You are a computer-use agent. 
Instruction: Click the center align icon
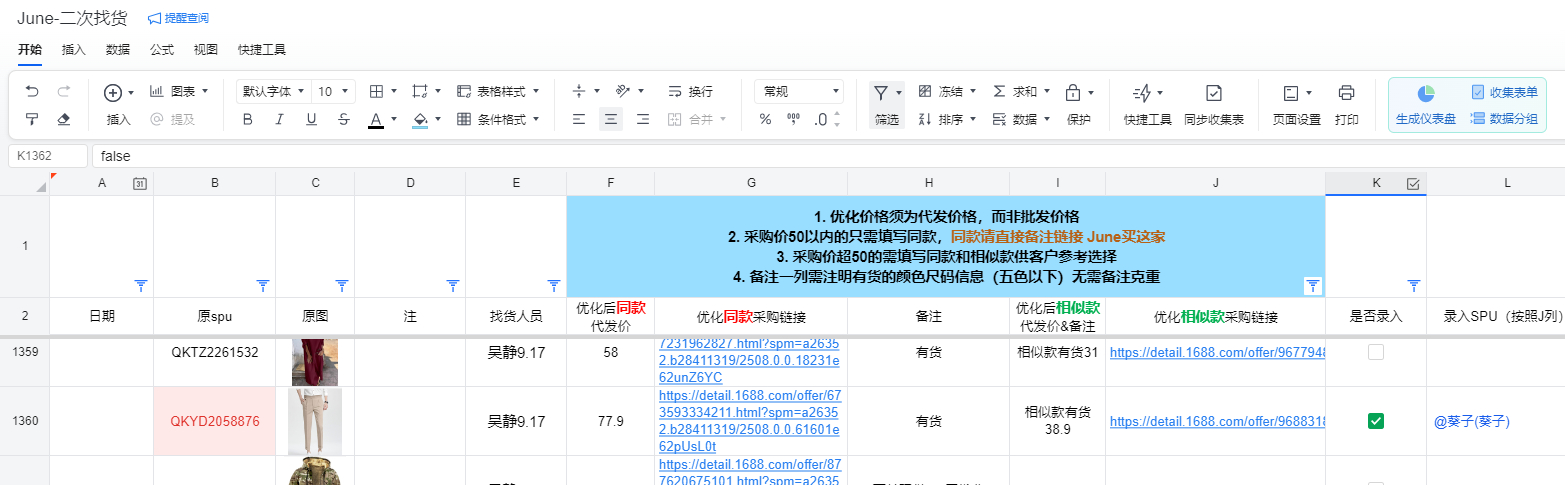[x=610, y=120]
